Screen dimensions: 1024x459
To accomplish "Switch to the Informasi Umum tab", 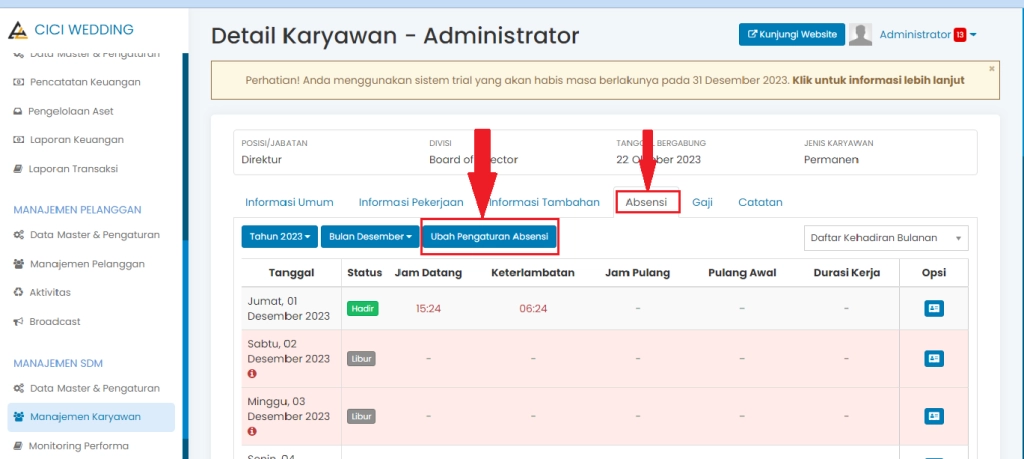I will 289,202.
